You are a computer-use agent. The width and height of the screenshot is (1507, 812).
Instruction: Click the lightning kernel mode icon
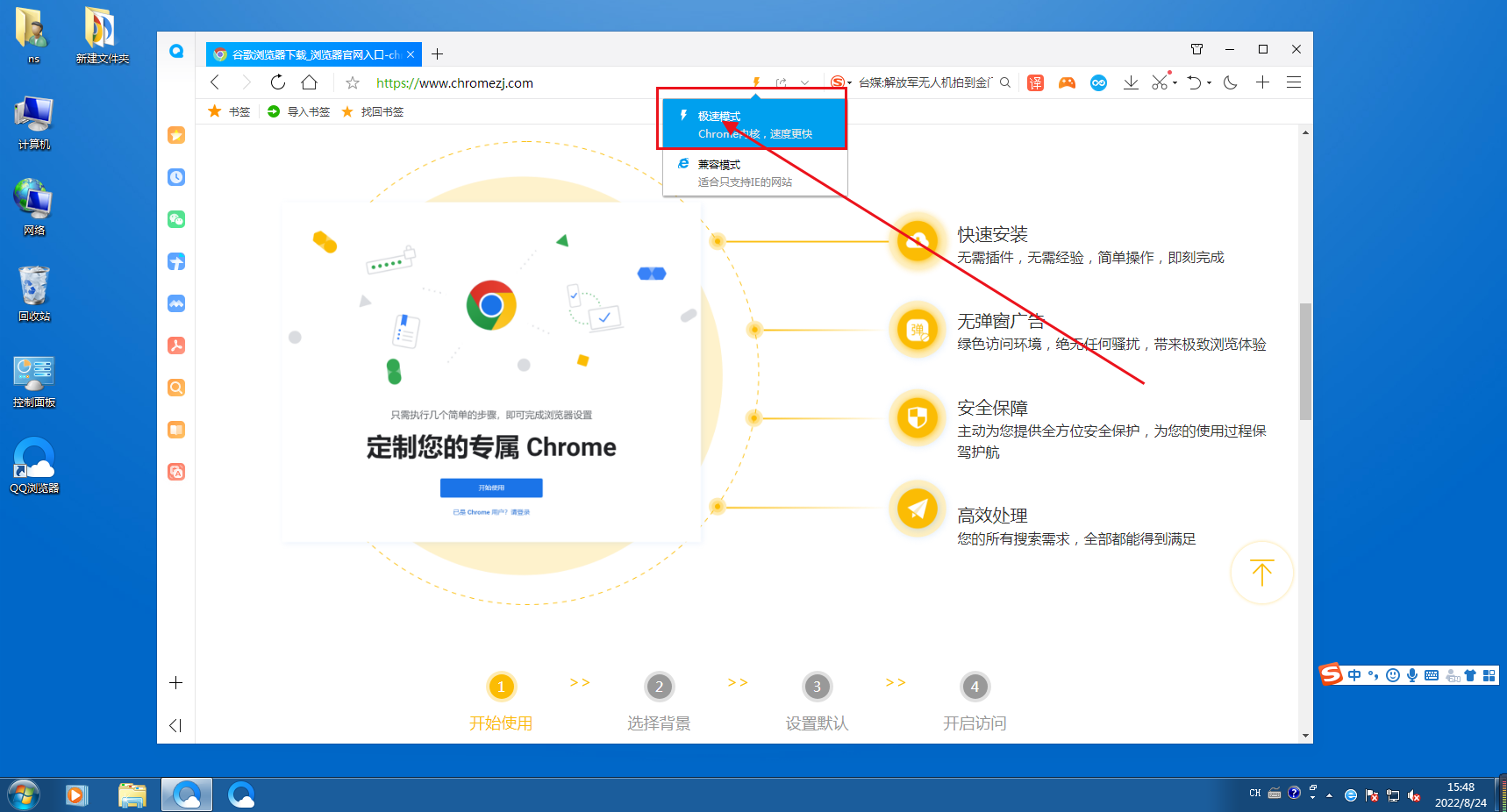coord(756,82)
